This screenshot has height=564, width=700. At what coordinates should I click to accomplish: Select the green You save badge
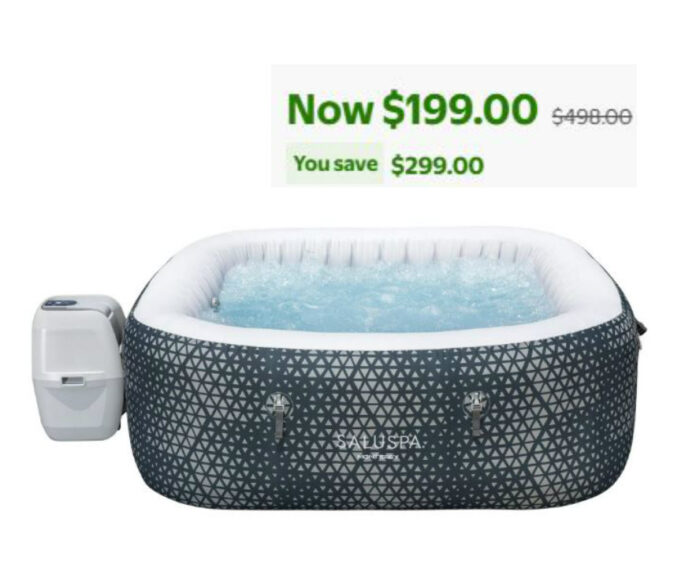335,163
